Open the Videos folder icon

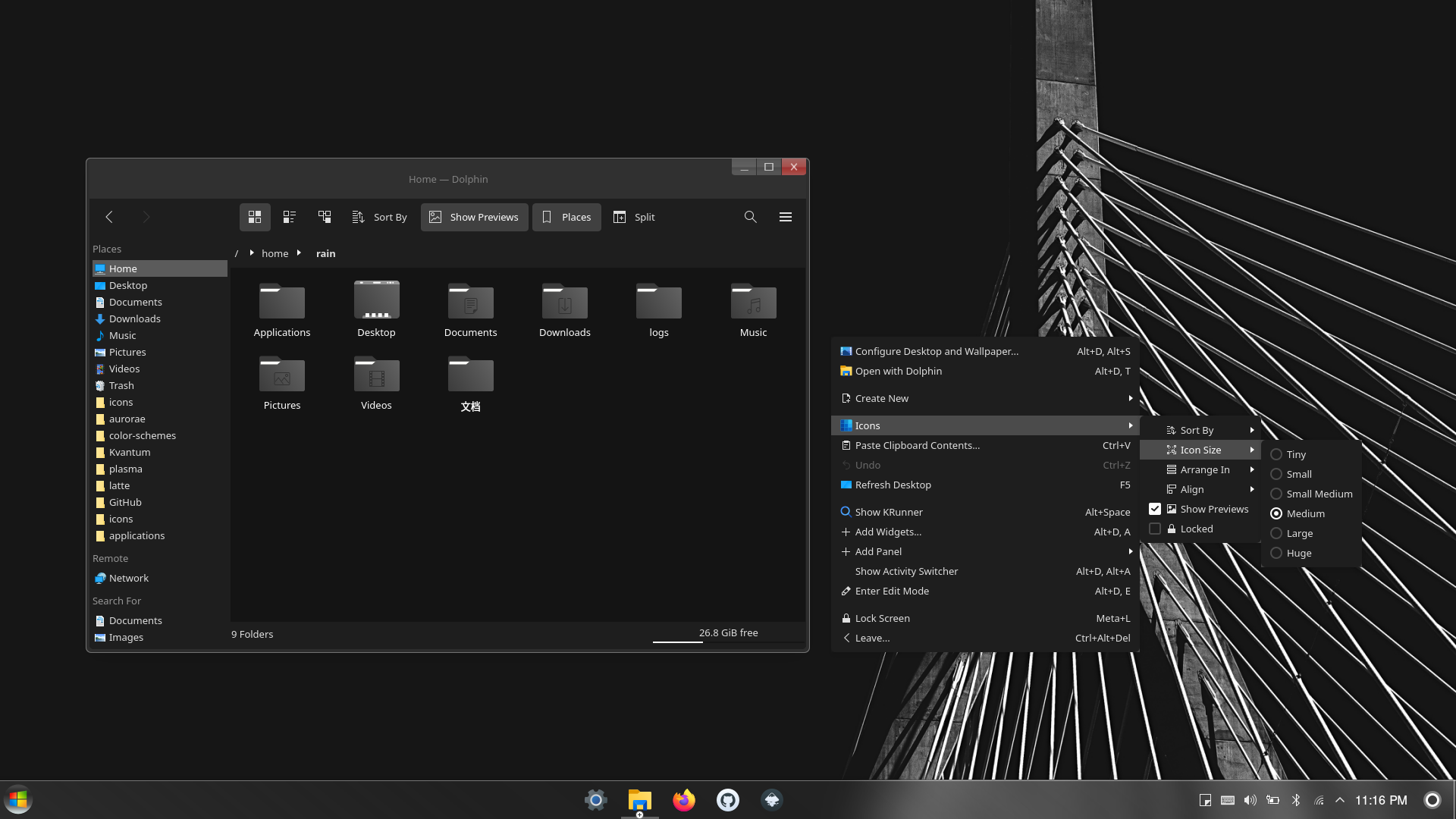pos(376,383)
